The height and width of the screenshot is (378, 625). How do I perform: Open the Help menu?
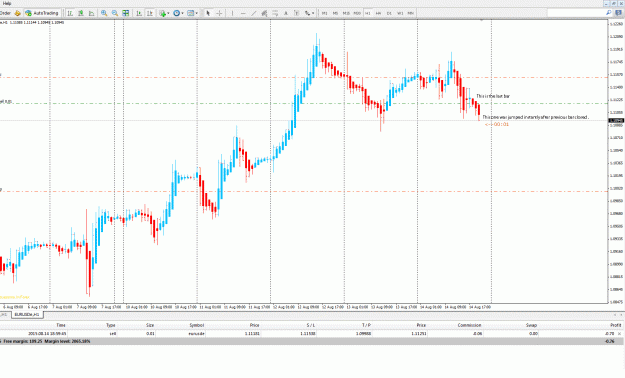point(7,3)
